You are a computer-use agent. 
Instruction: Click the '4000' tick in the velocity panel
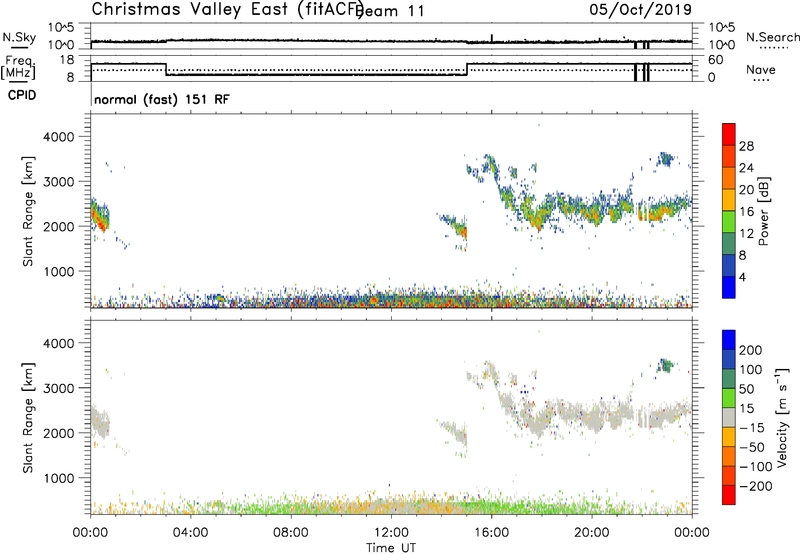pos(58,343)
